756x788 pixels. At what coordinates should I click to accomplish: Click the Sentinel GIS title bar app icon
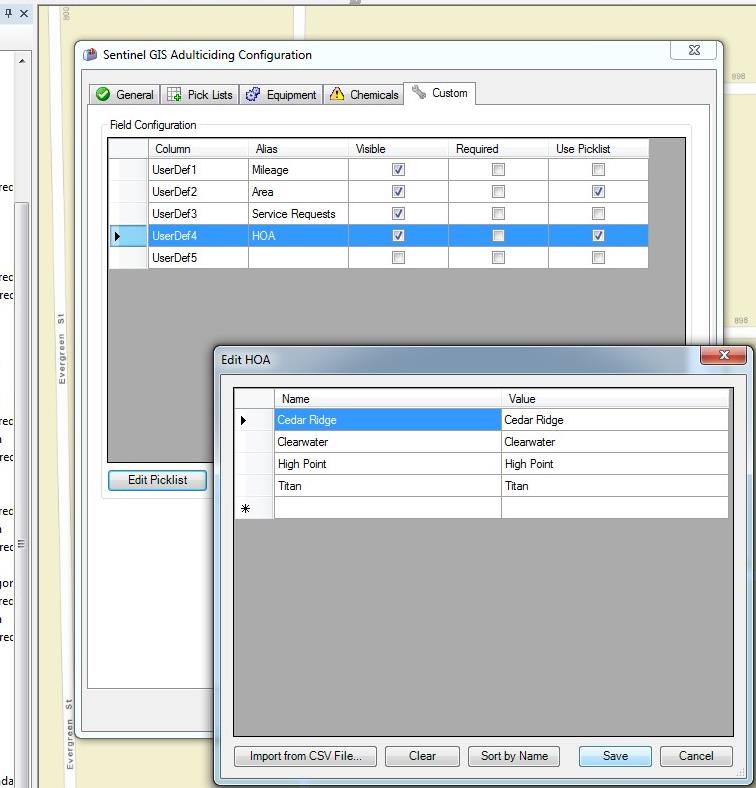(90, 54)
